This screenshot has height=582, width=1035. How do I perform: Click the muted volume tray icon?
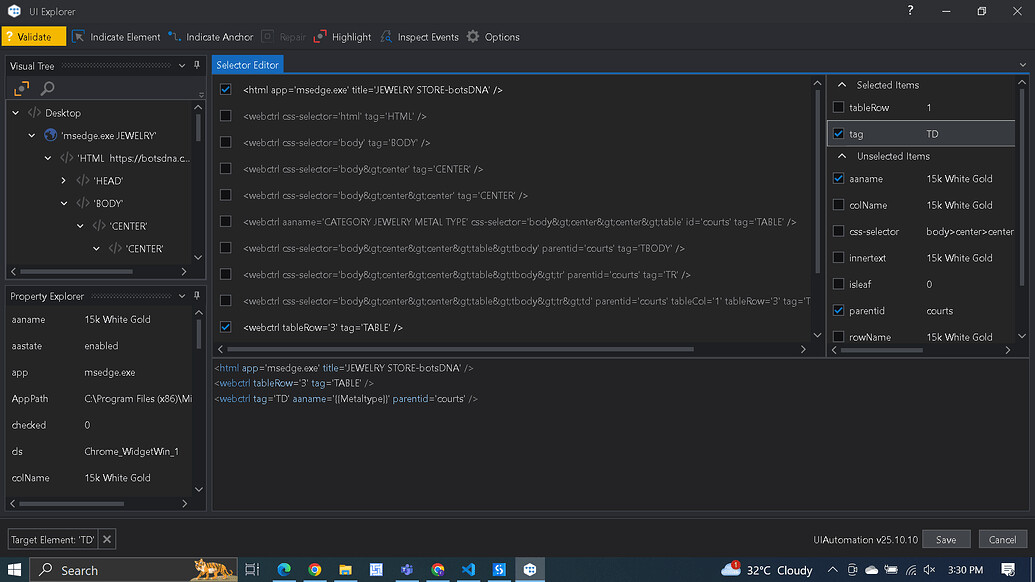(x=929, y=569)
